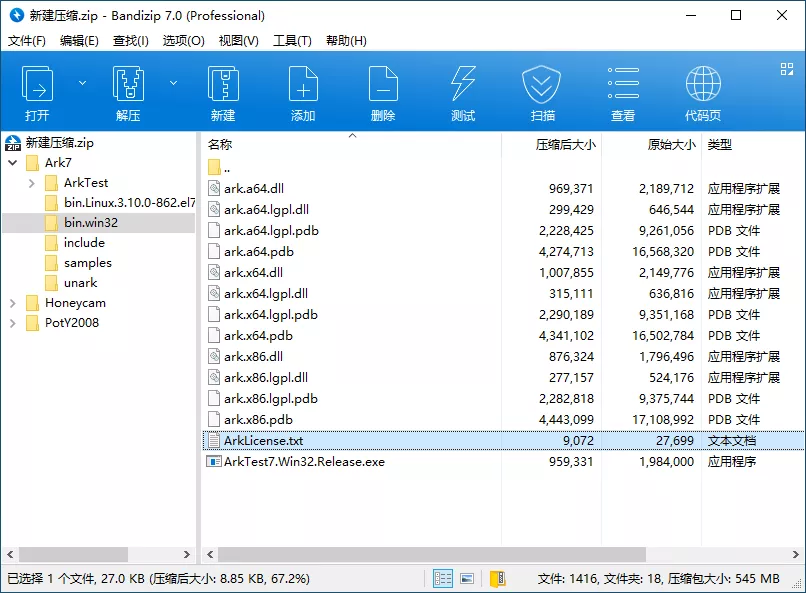
Task: Open the 文件(F) menu
Action: click(x=25, y=41)
